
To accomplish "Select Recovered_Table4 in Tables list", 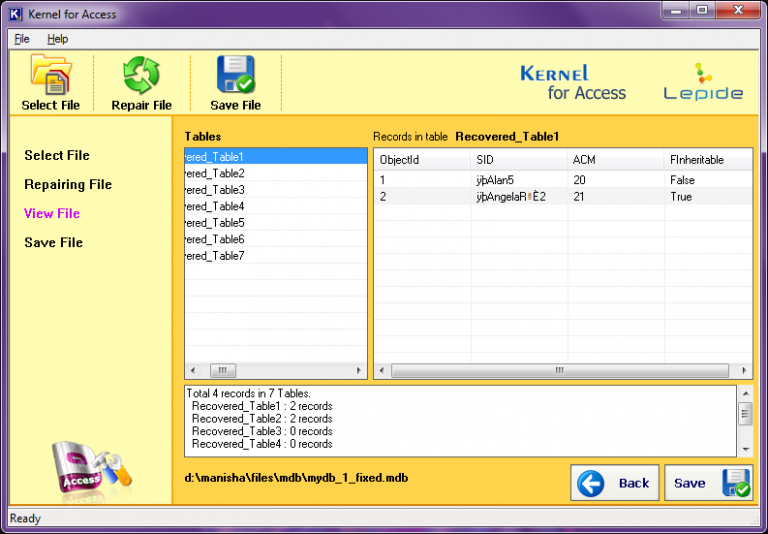I will 276,206.
